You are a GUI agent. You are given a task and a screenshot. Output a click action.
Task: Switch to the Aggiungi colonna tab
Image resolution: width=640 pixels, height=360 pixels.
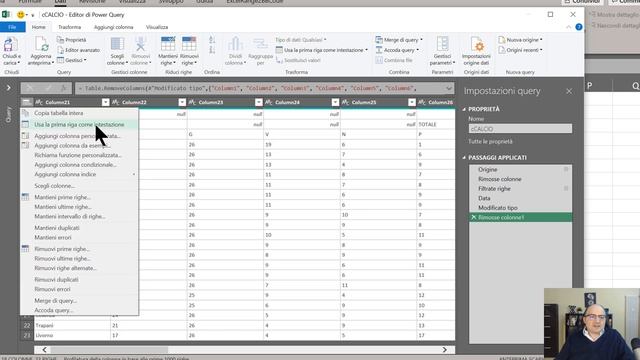coord(113,27)
